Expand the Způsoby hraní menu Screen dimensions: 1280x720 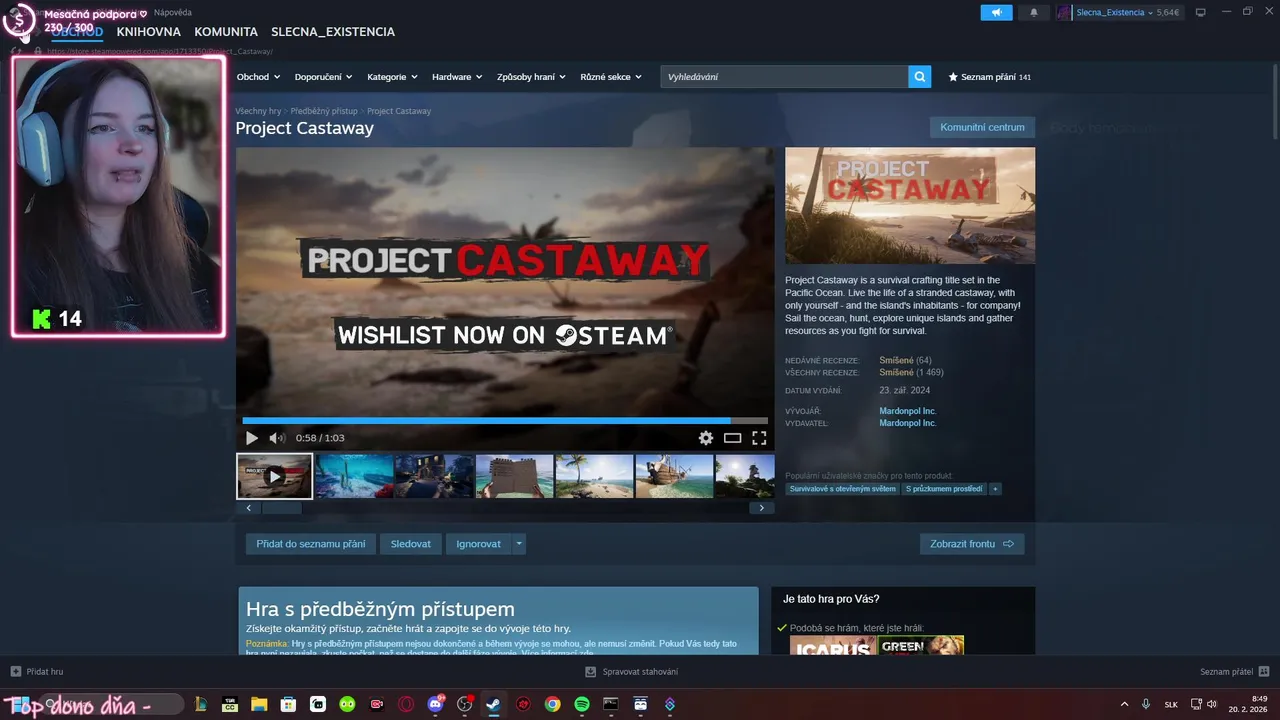pyautogui.click(x=531, y=77)
